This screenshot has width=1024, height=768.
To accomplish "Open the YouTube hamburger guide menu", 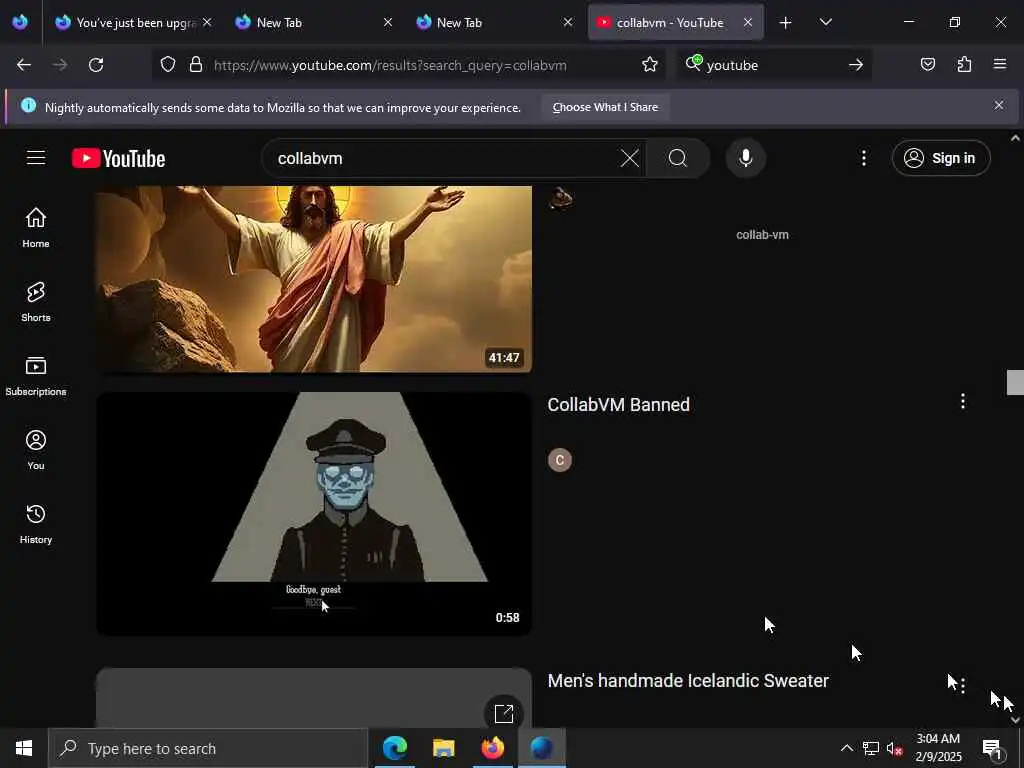I will 36,157.
